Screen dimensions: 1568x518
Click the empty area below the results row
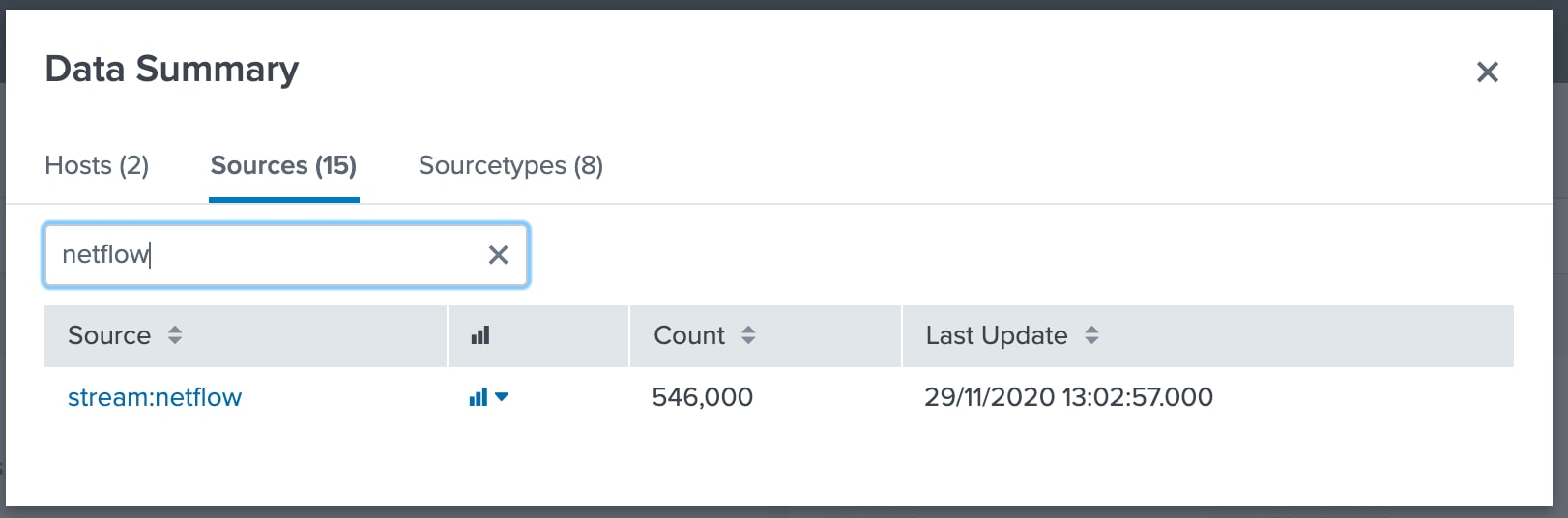tap(773, 464)
